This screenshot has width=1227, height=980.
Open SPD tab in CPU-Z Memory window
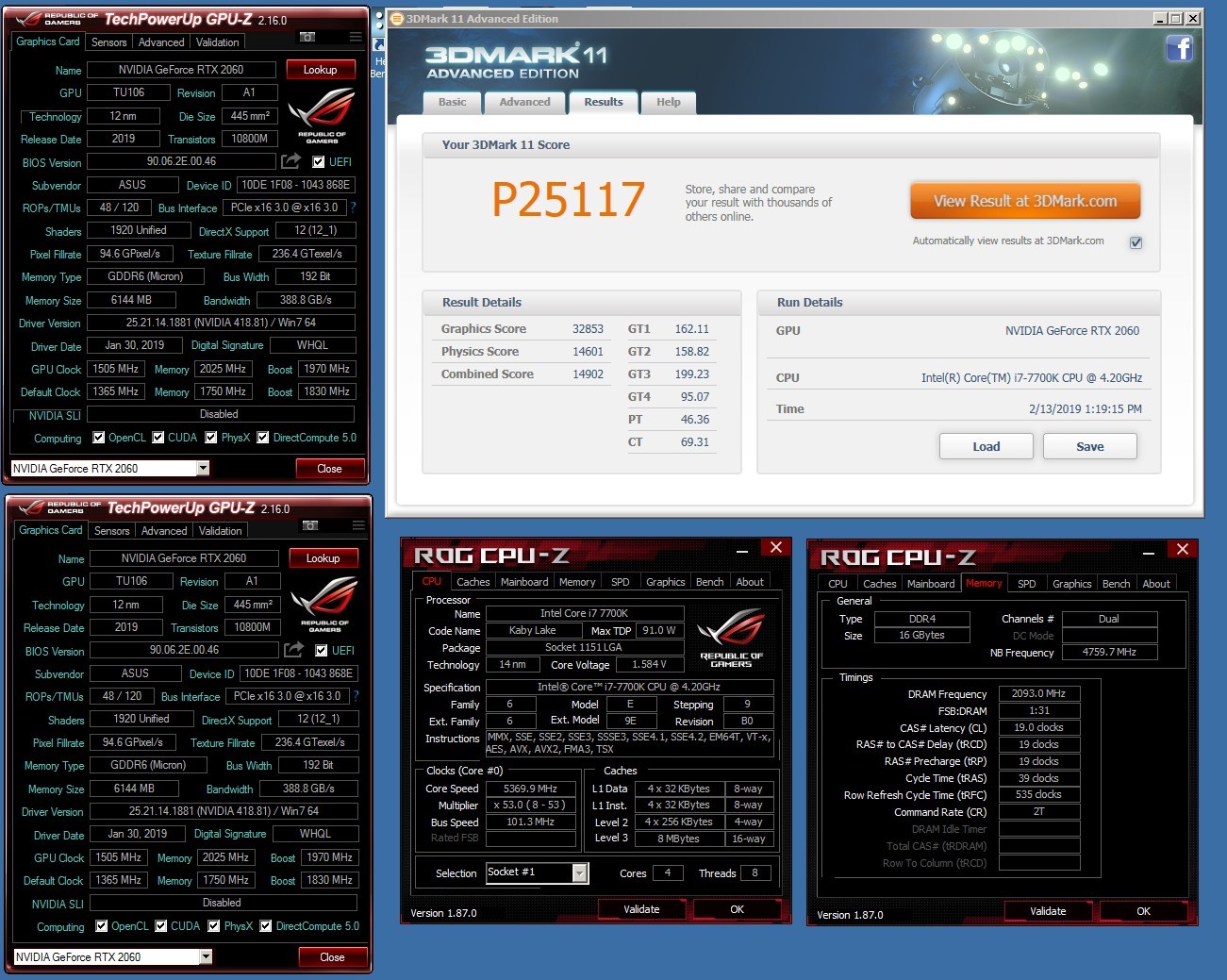[x=1026, y=584]
